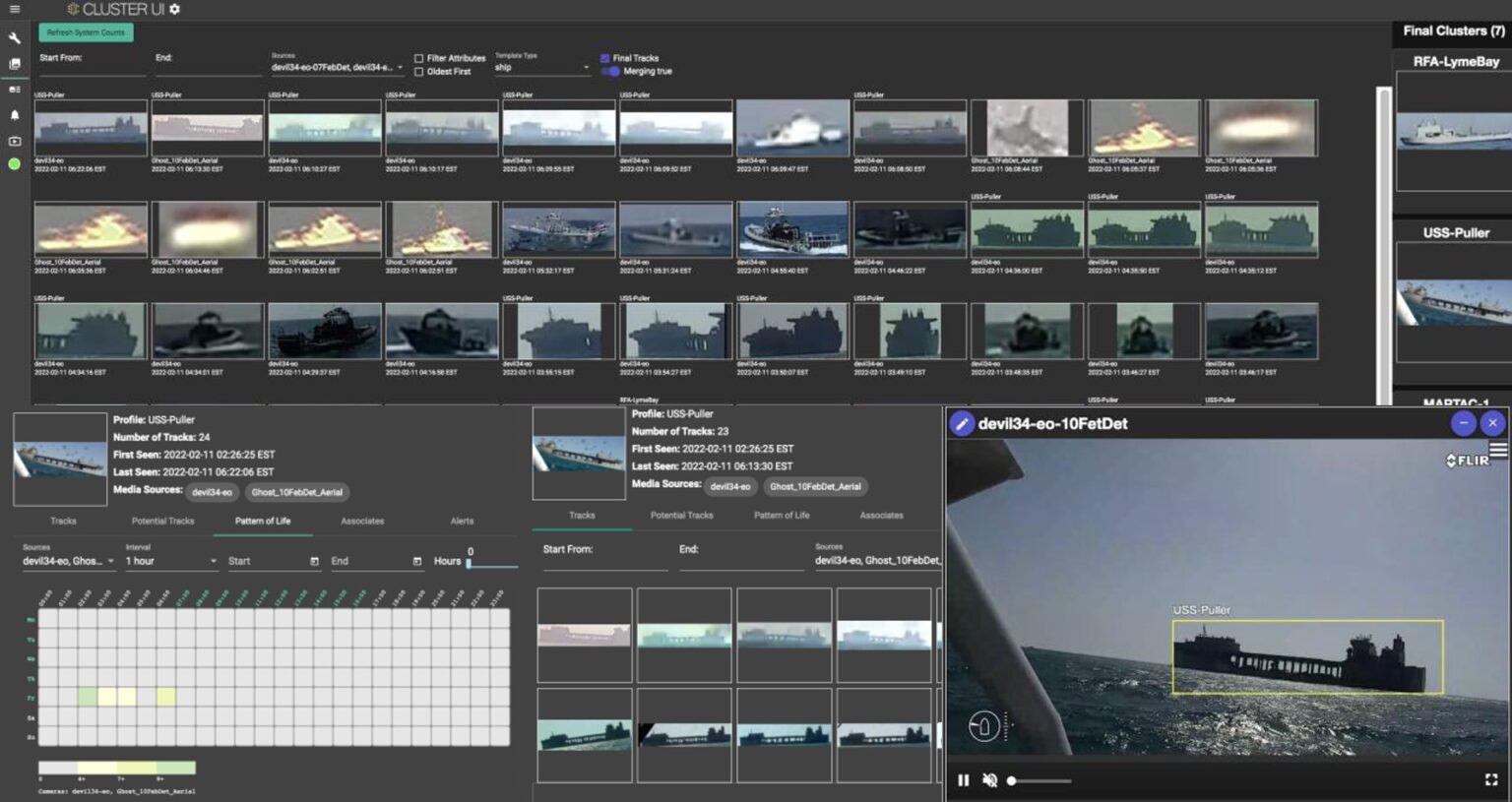
Task: Unmute the video audio
Action: [990, 780]
